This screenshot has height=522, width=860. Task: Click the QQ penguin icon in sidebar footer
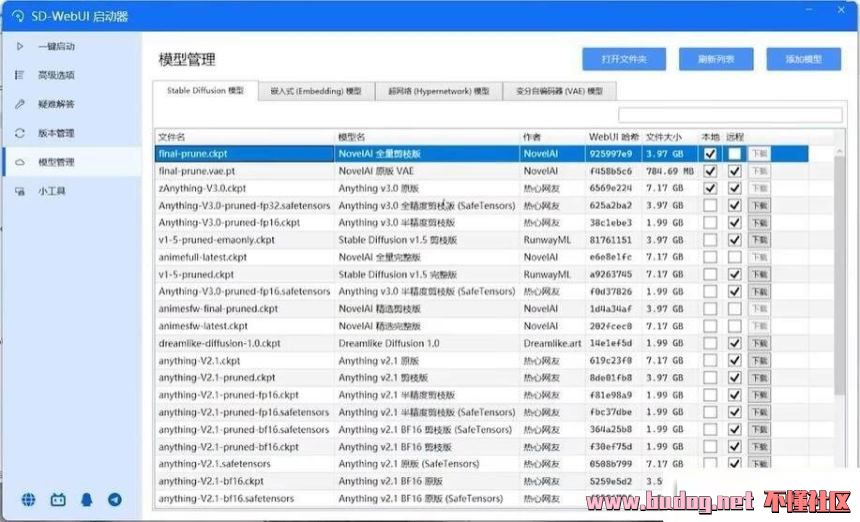click(87, 500)
